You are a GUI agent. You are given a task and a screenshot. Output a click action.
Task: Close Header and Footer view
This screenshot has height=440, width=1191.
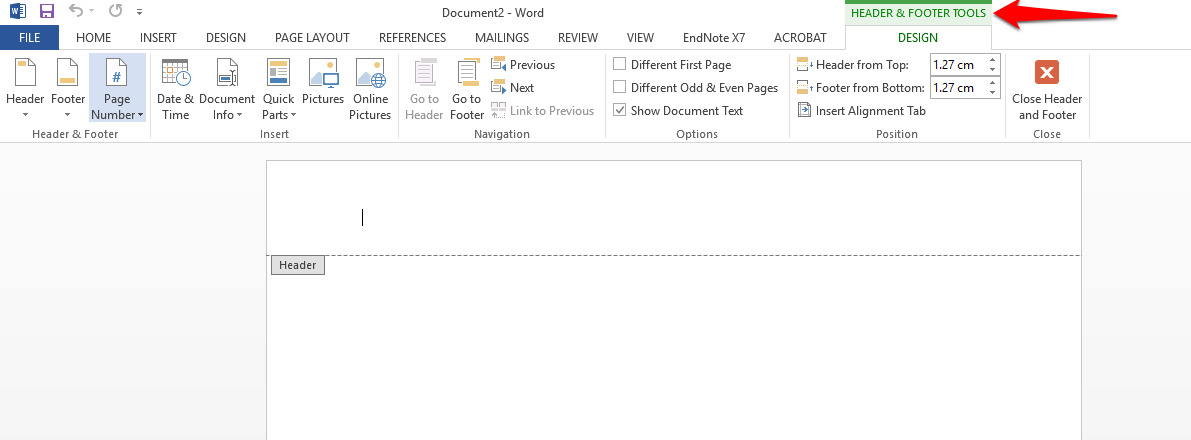point(1047,88)
